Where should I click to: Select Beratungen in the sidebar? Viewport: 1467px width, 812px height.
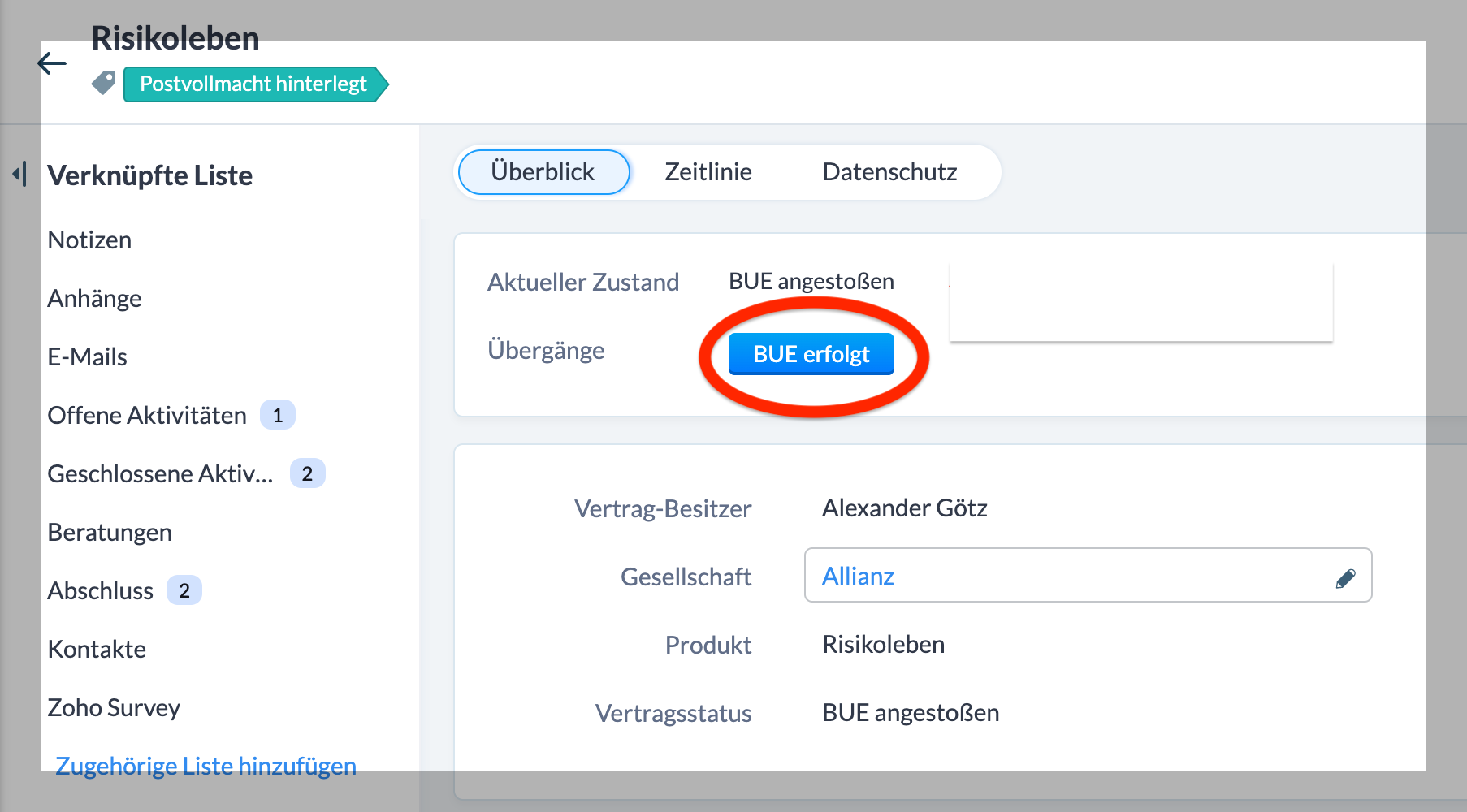click(110, 533)
